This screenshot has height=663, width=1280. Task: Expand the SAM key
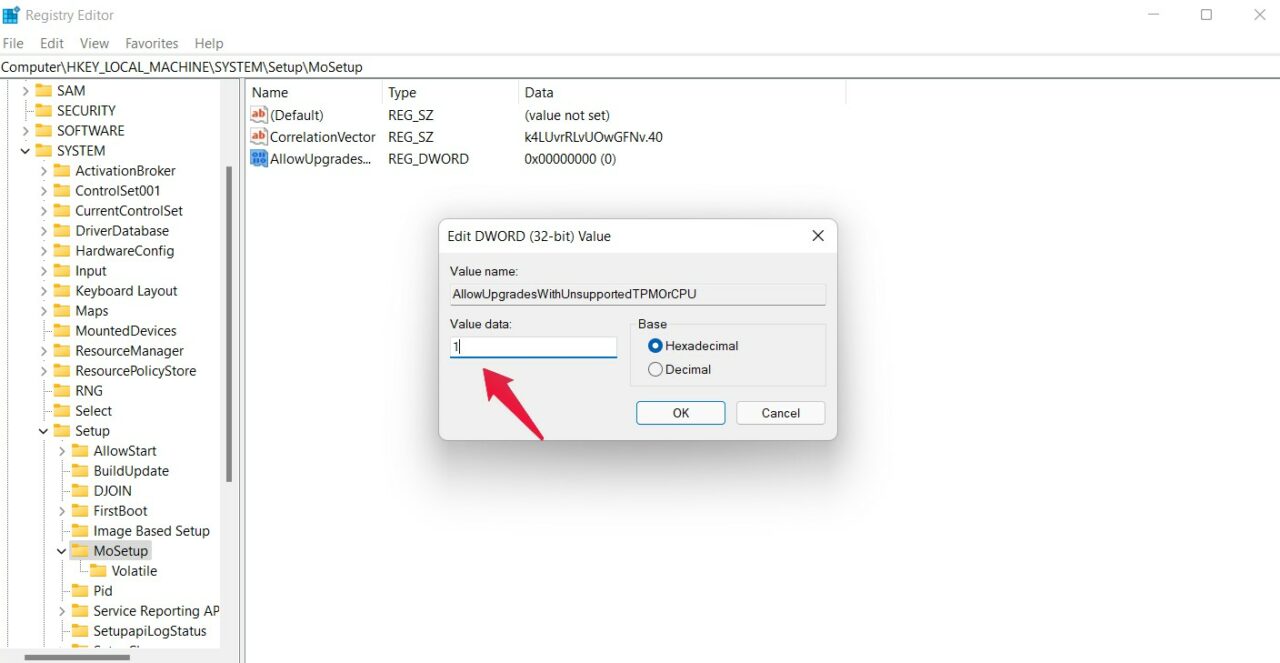coord(25,90)
